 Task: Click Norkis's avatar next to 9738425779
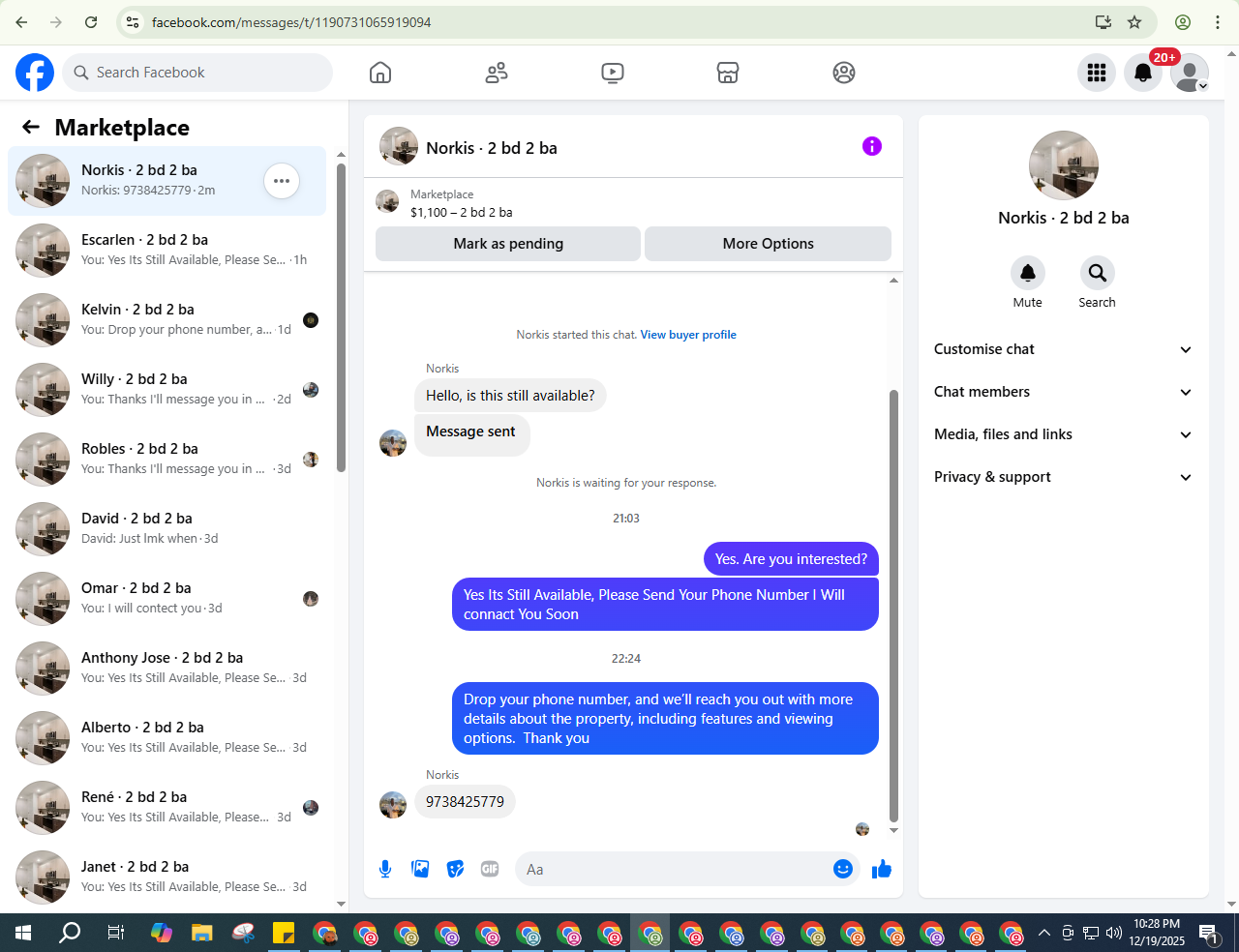[393, 805]
